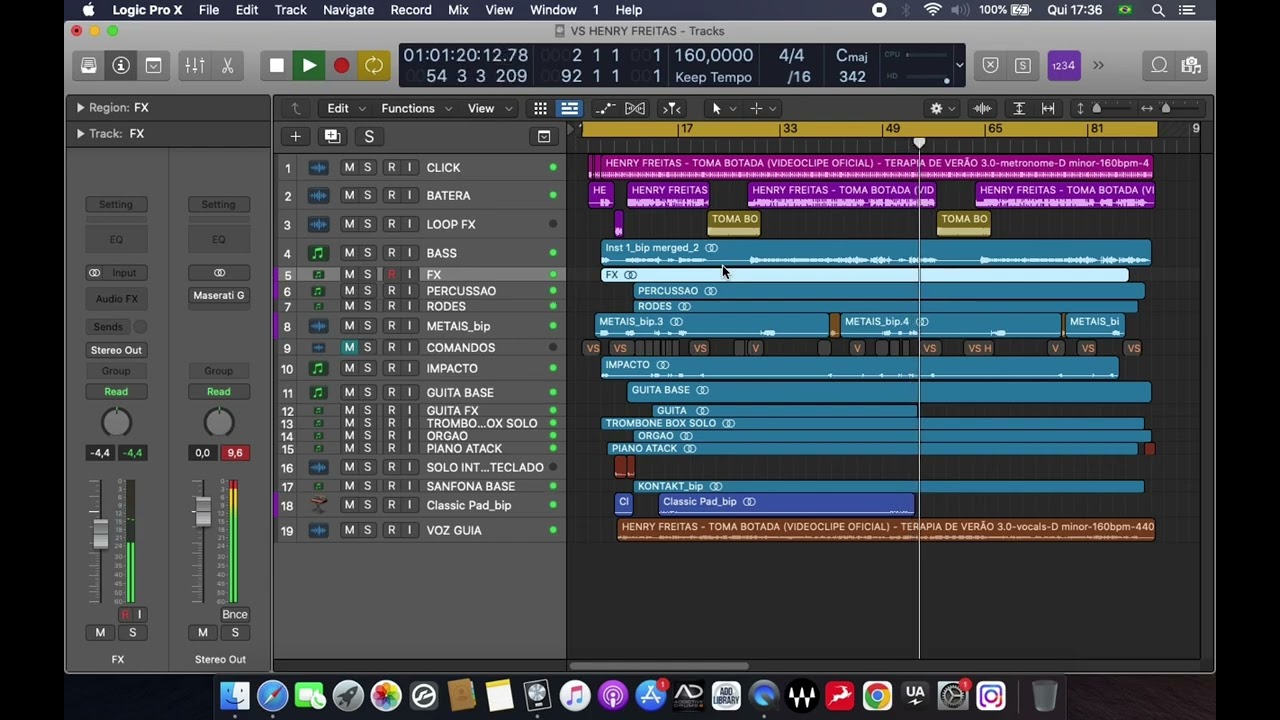Image resolution: width=1280 pixels, height=720 pixels.
Task: Open the Library panel
Action: pyautogui.click(x=89, y=66)
